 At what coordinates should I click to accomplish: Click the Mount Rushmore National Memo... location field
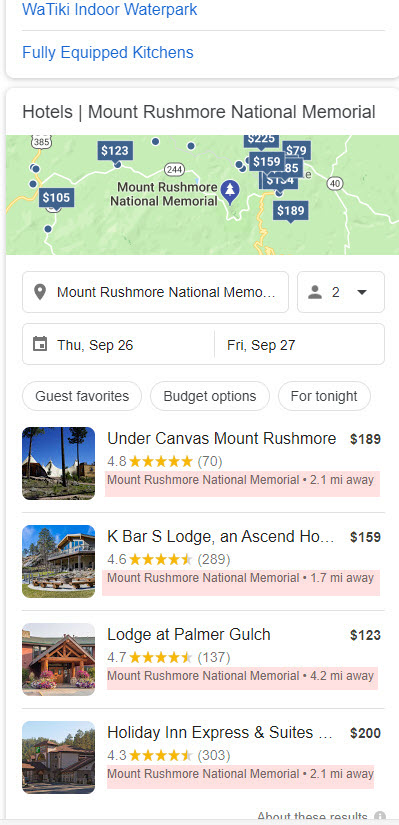156,292
